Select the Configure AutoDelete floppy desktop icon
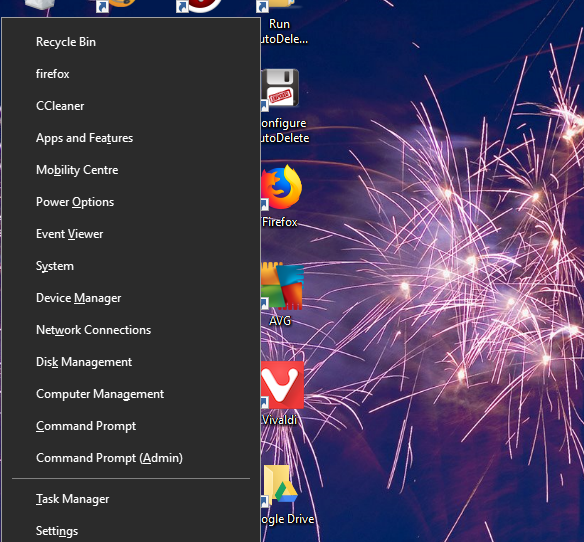The height and width of the screenshot is (542, 584). pyautogui.click(x=280, y=89)
